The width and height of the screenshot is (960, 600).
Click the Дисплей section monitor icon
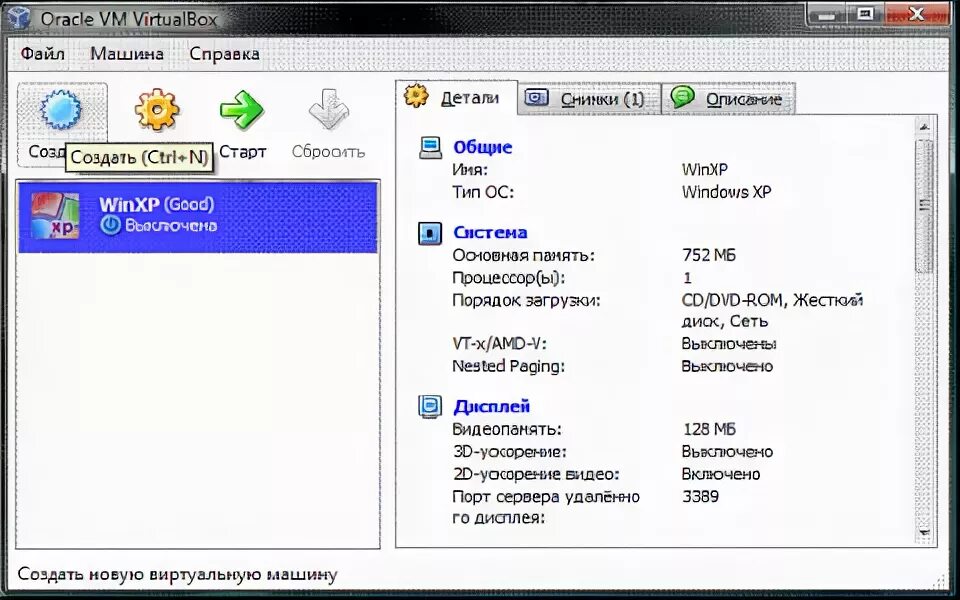(430, 407)
